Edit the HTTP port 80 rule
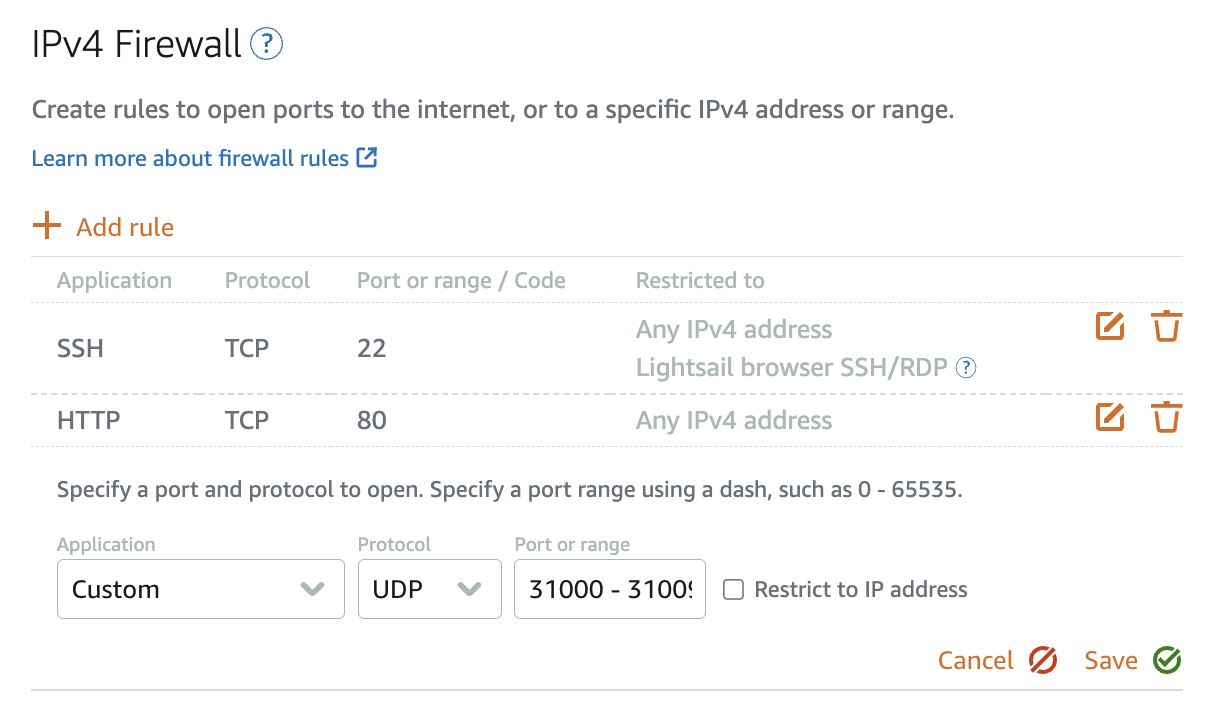This screenshot has height=716, width=1230. tap(1110, 417)
